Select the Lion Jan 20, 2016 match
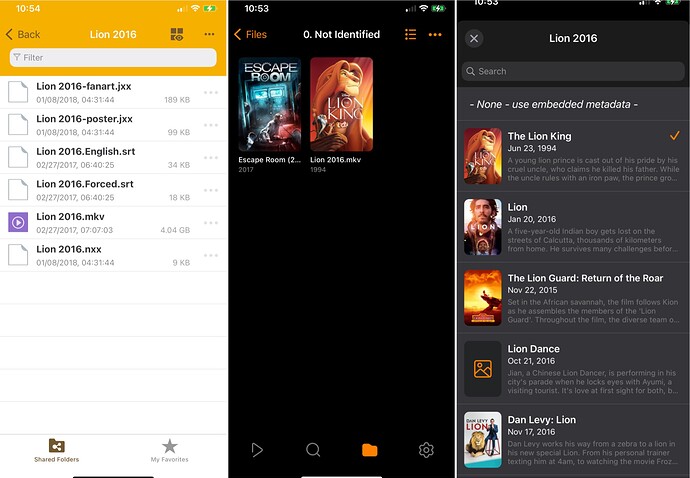This screenshot has height=478, width=690. coord(573,227)
